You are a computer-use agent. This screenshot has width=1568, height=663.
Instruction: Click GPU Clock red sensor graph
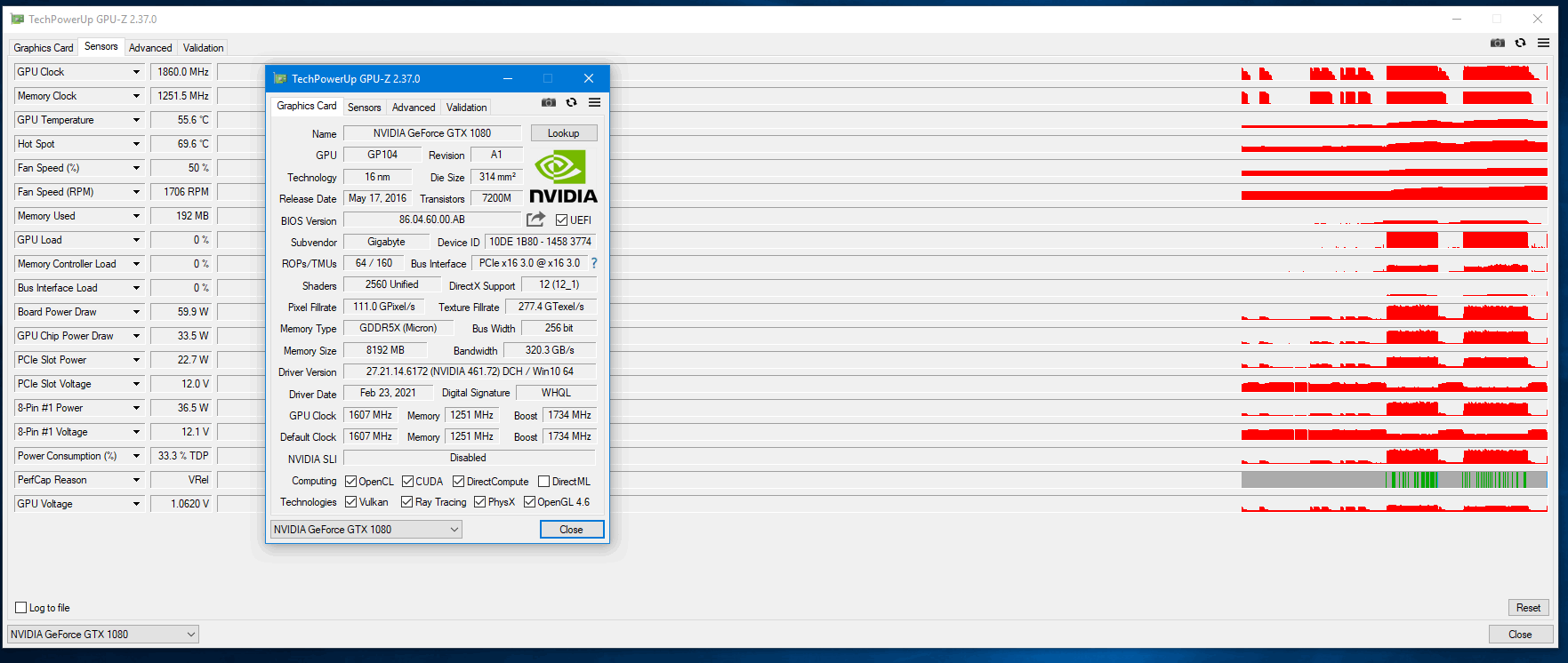[1394, 72]
